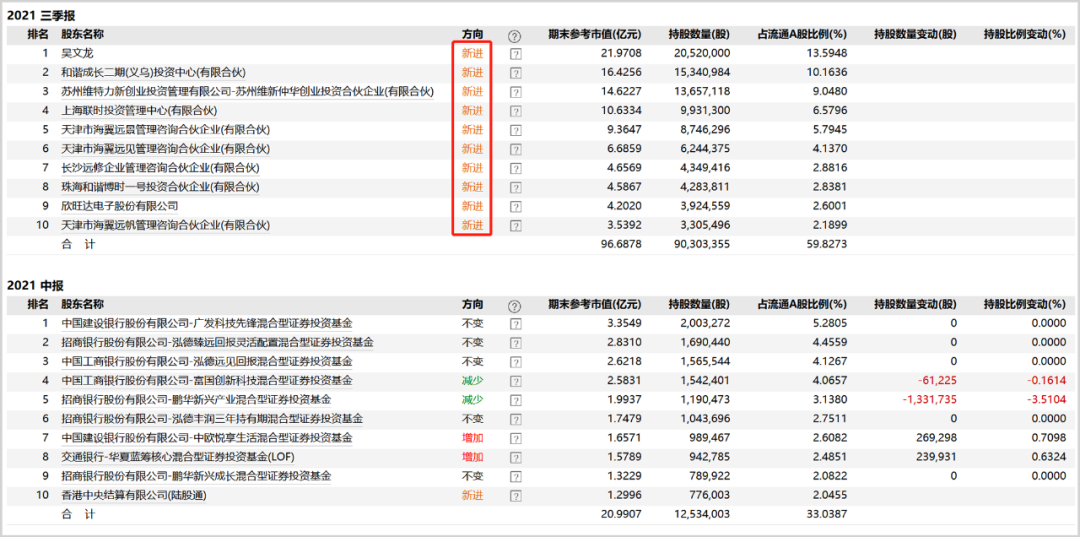Open shareholder link 吴文龙

(x=76, y=53)
